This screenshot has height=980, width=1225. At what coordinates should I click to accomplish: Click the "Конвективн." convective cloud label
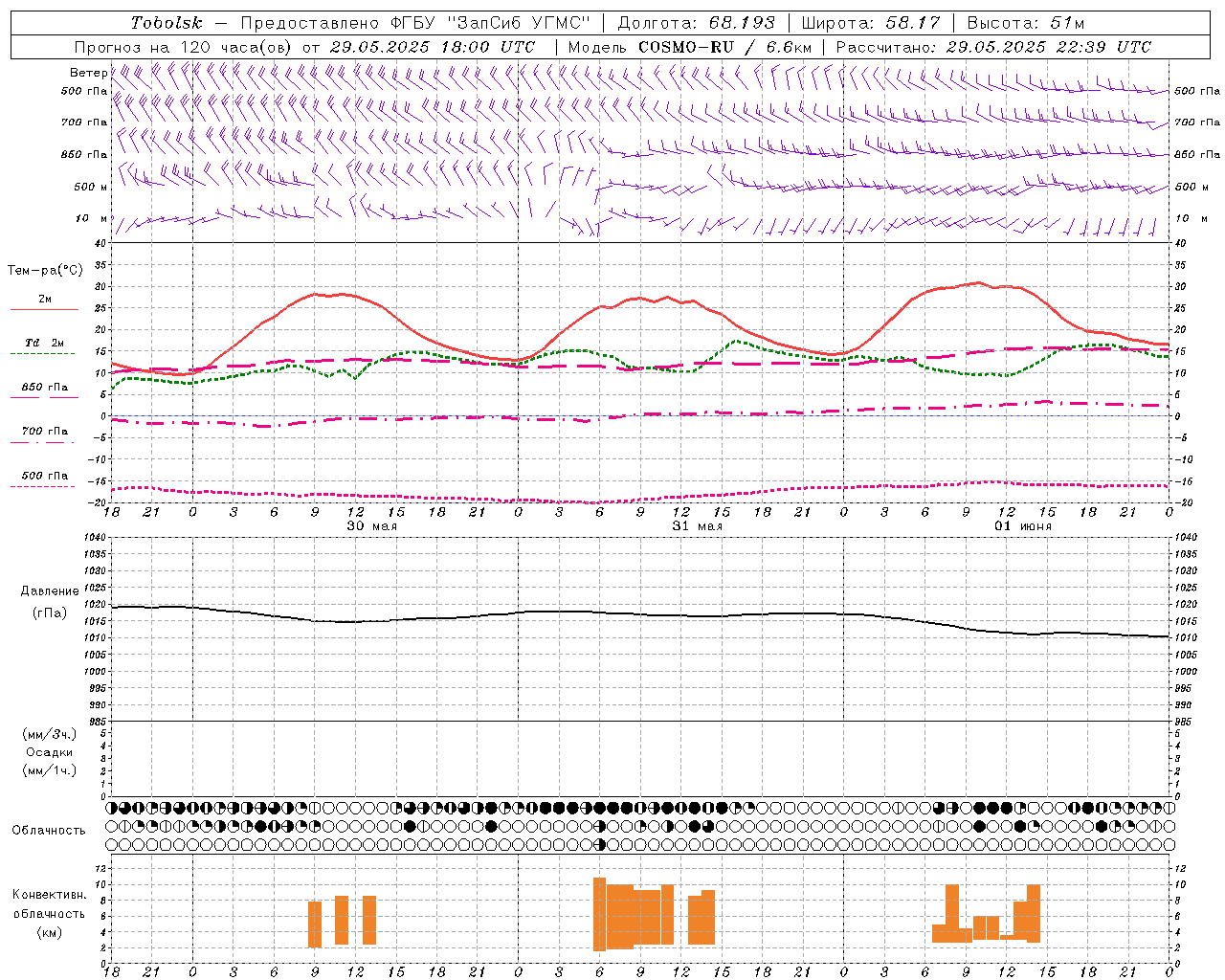pyautogui.click(x=50, y=895)
